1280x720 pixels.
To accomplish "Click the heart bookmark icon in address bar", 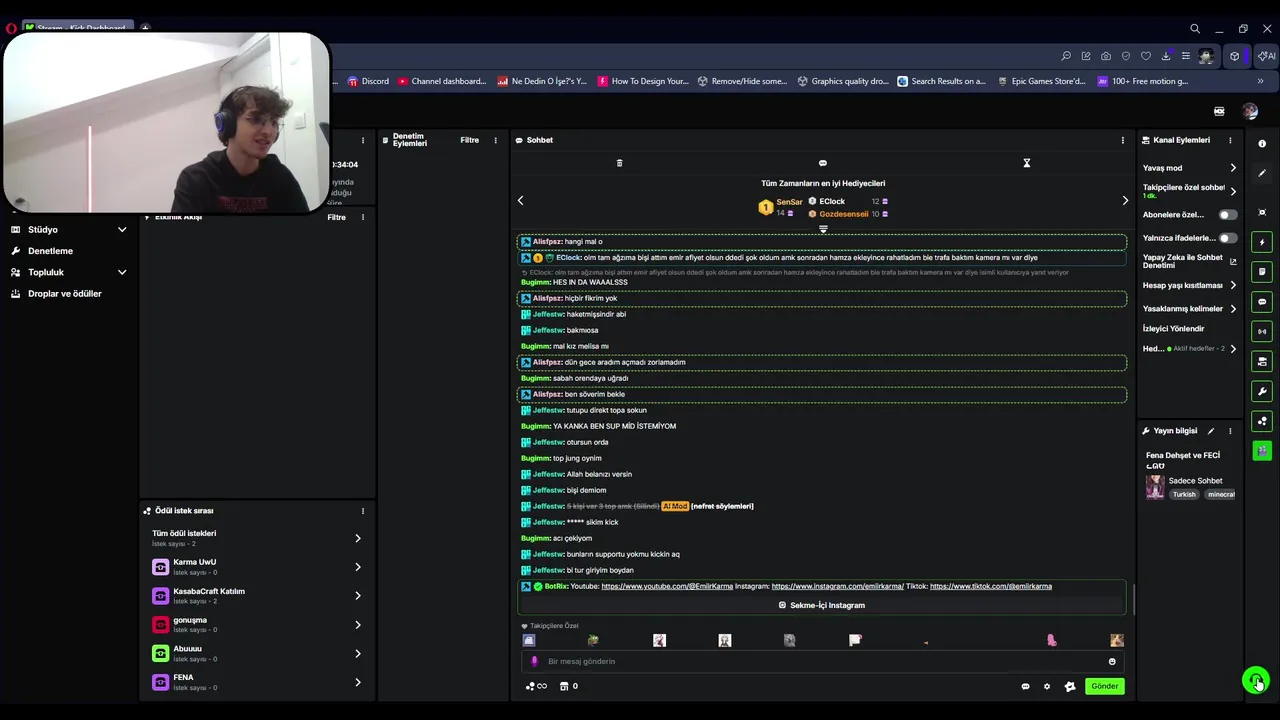I will coord(1146,56).
